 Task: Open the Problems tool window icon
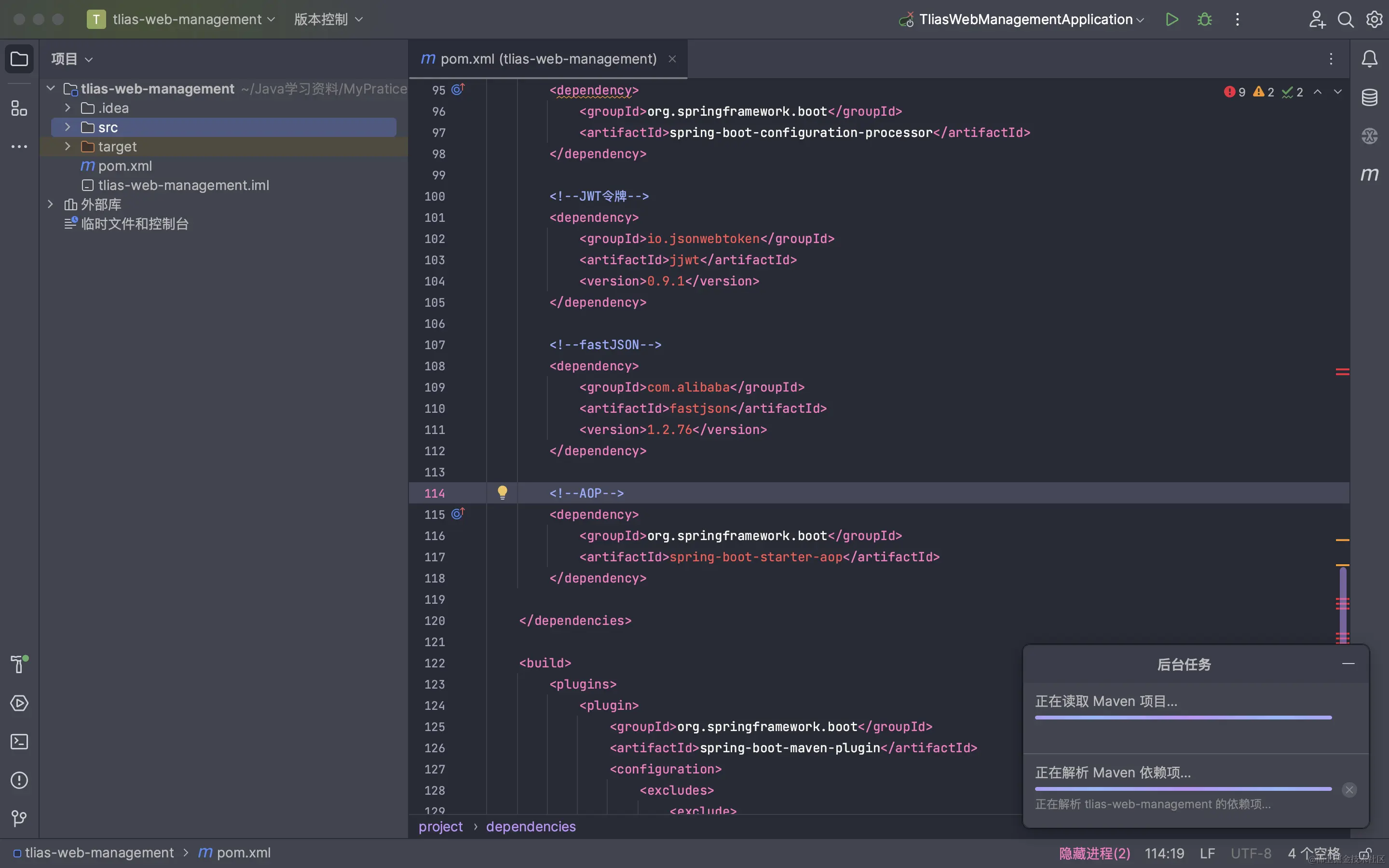pyautogui.click(x=19, y=780)
